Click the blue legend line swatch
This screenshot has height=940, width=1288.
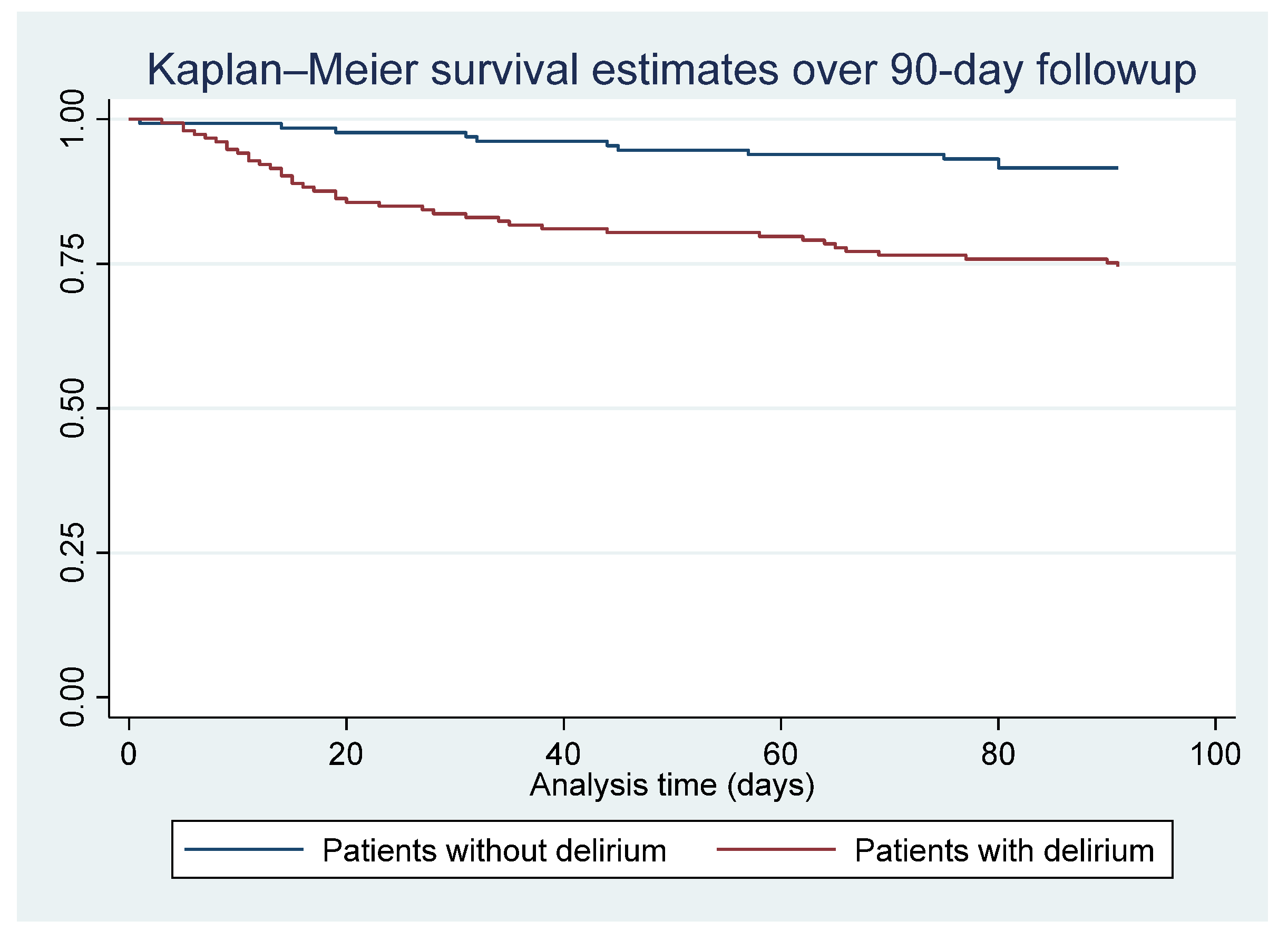pos(244,849)
